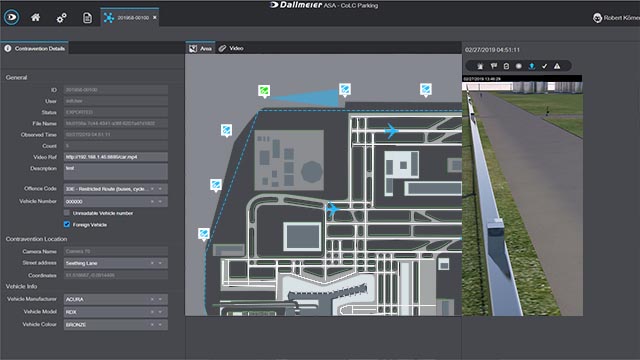The image size is (640, 360).
Task: Select the camera marker nearest the map's upper-left corner bend
Action: (227, 131)
